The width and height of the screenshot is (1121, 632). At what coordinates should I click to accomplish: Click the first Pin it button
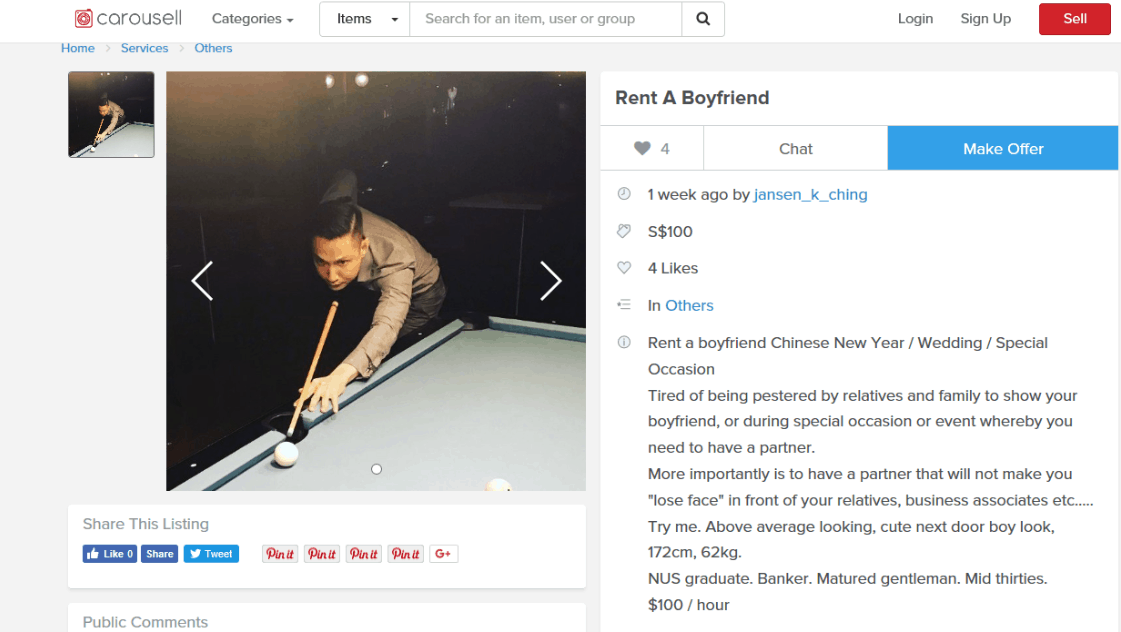(280, 554)
